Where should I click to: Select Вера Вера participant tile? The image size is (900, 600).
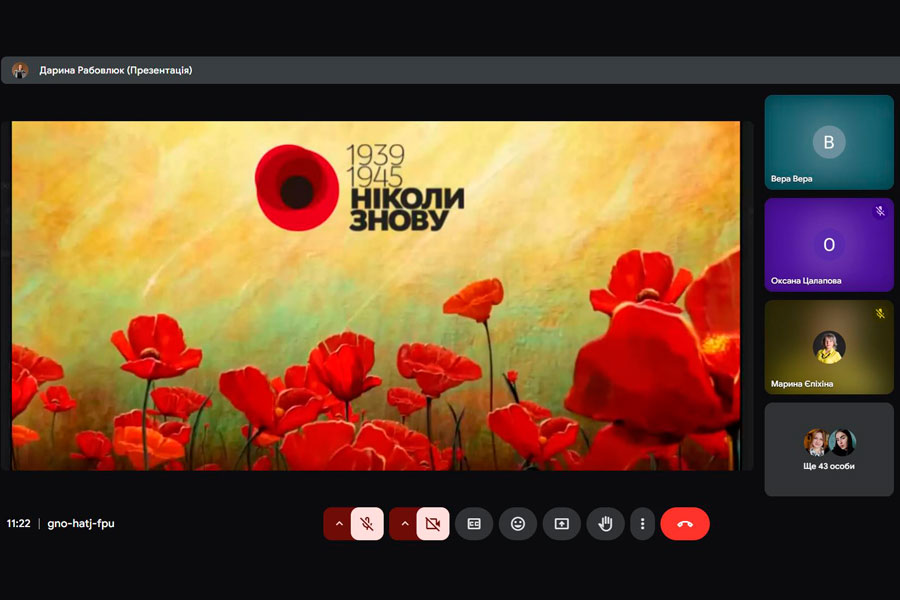point(829,142)
